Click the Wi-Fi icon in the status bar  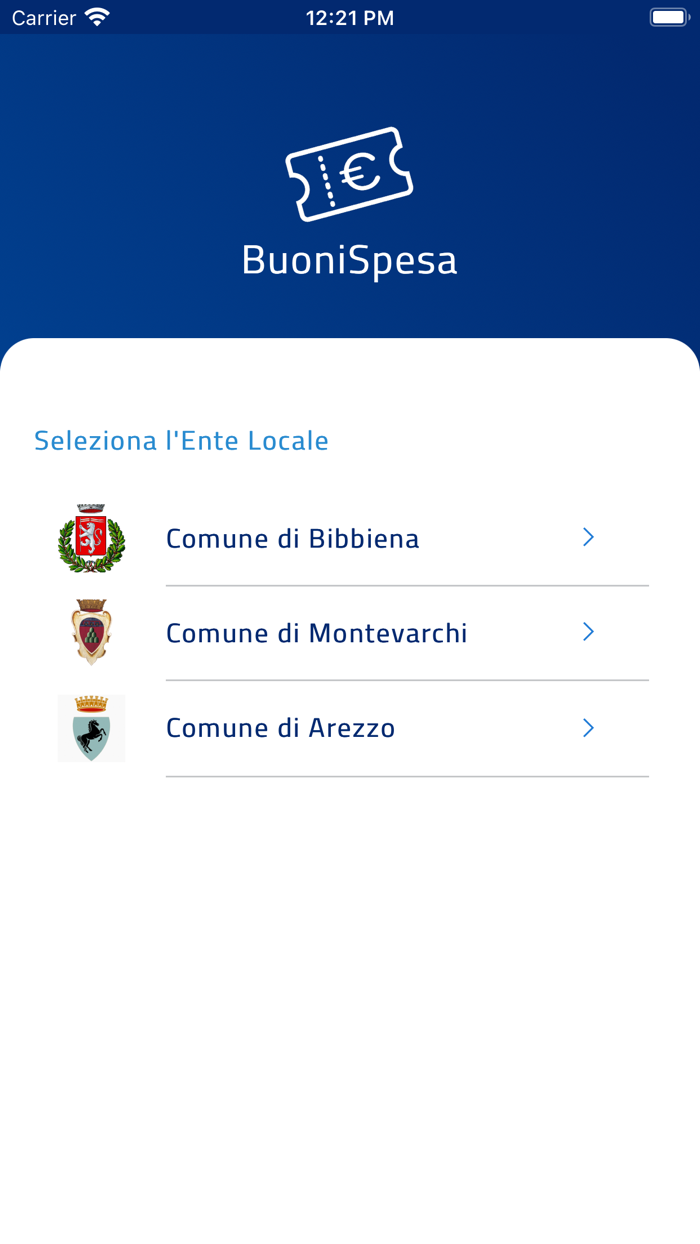(96, 16)
